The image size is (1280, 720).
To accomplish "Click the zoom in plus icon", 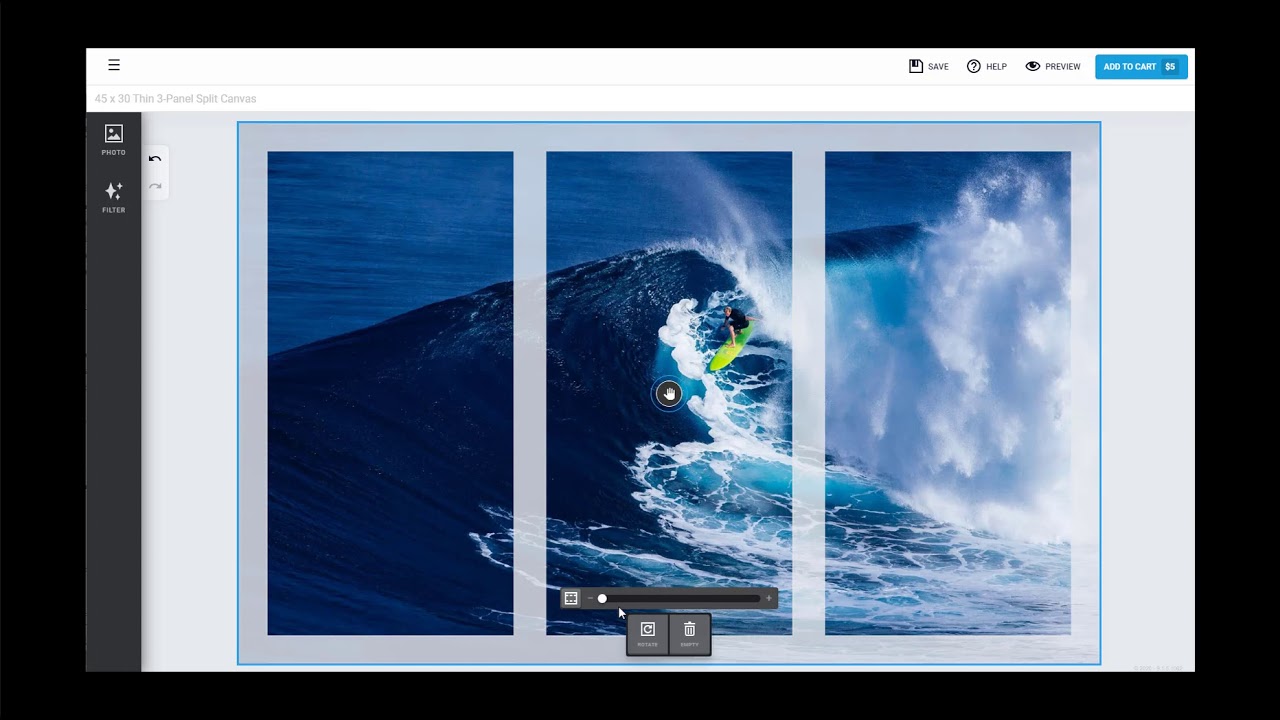I will coord(769,598).
